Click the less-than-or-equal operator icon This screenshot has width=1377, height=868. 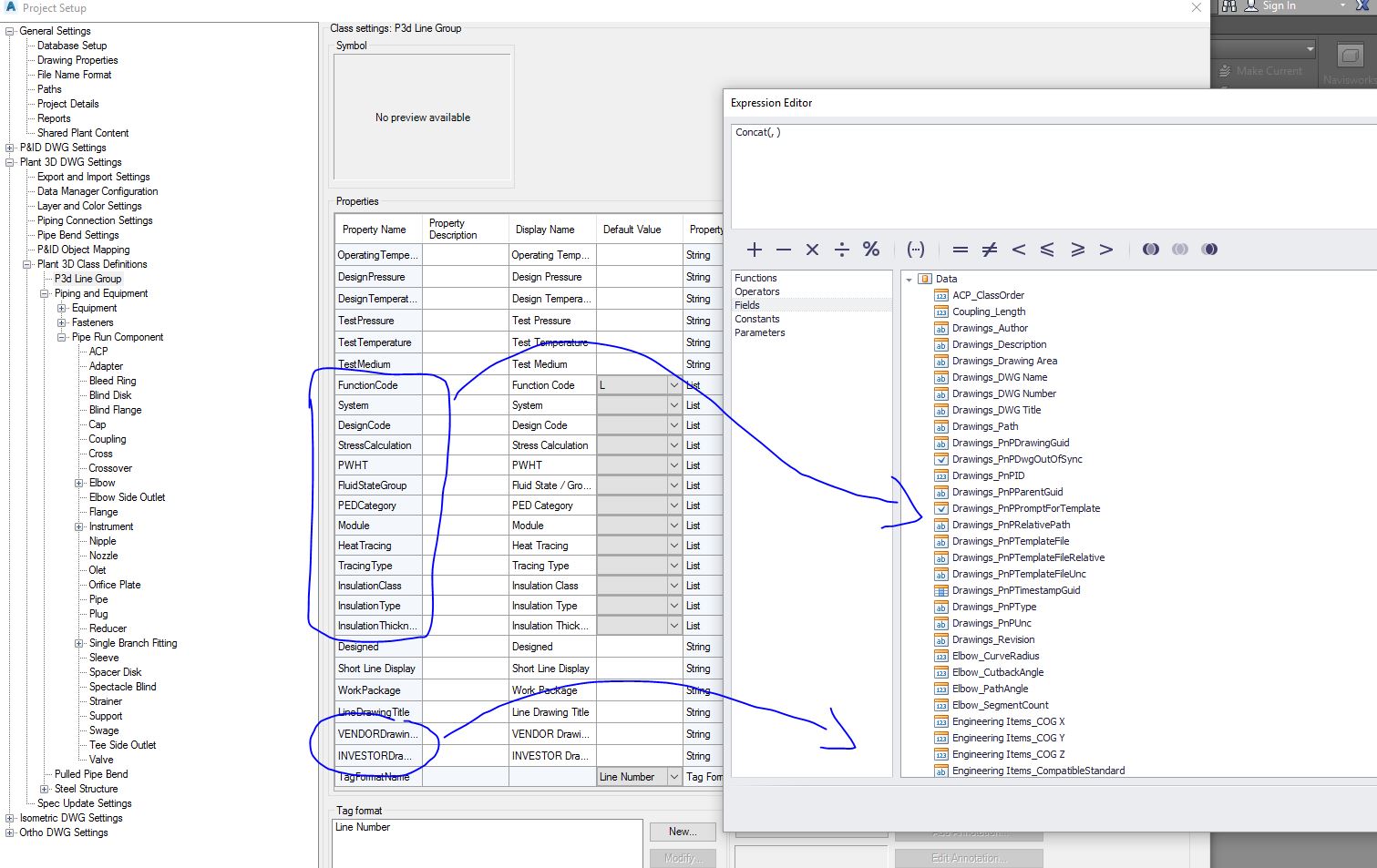click(1048, 250)
